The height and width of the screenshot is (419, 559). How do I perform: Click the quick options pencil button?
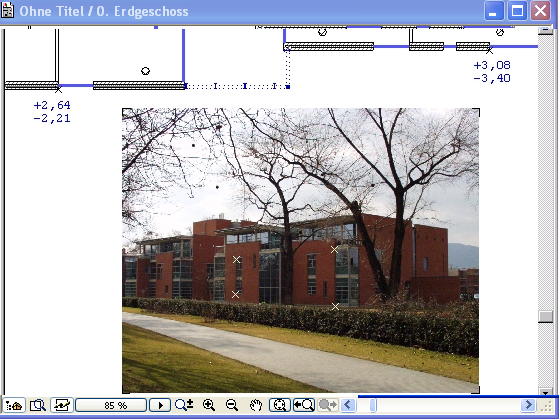pyautogui.click(x=62, y=405)
